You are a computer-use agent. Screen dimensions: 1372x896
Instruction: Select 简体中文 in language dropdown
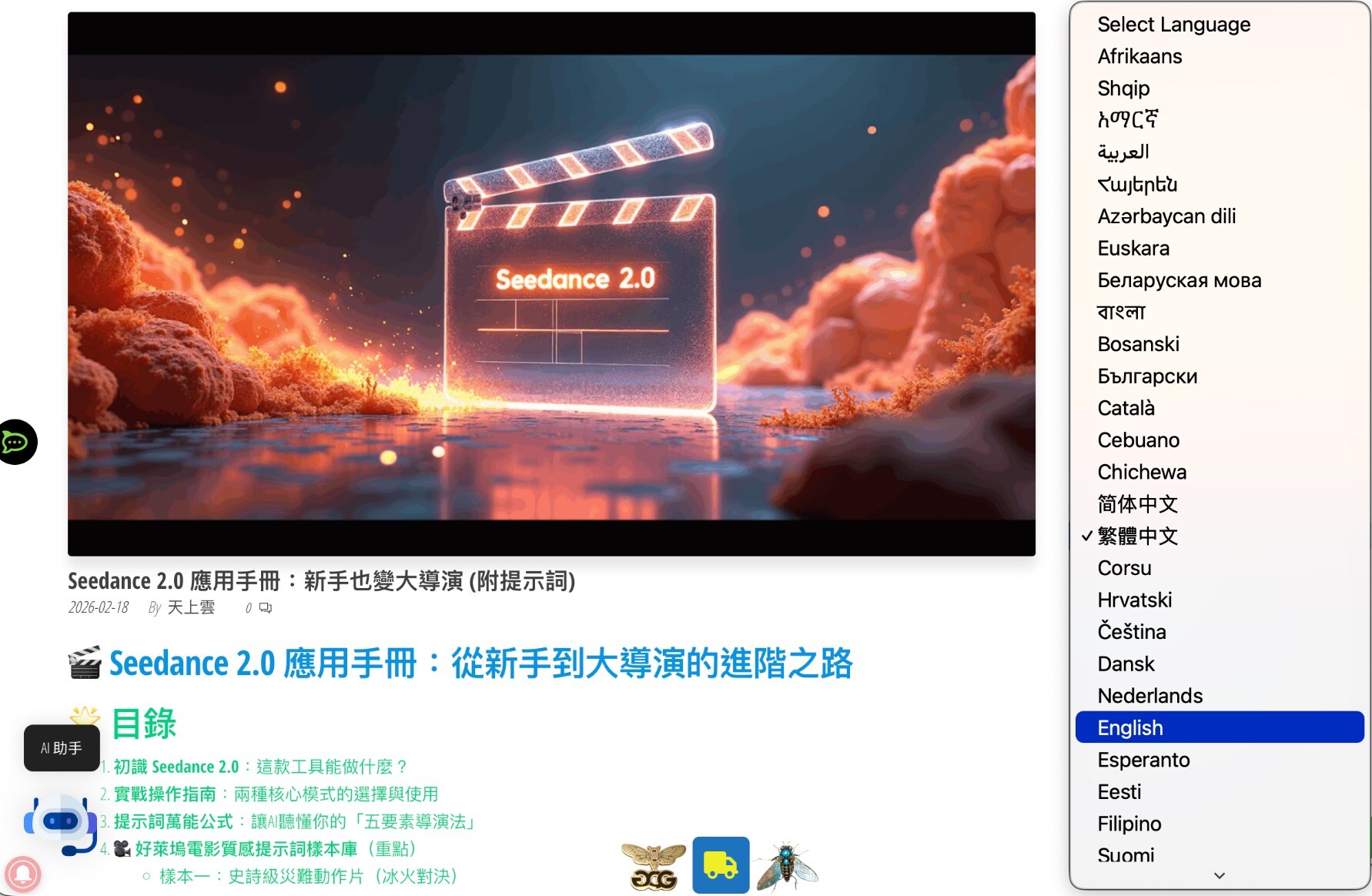point(1137,504)
